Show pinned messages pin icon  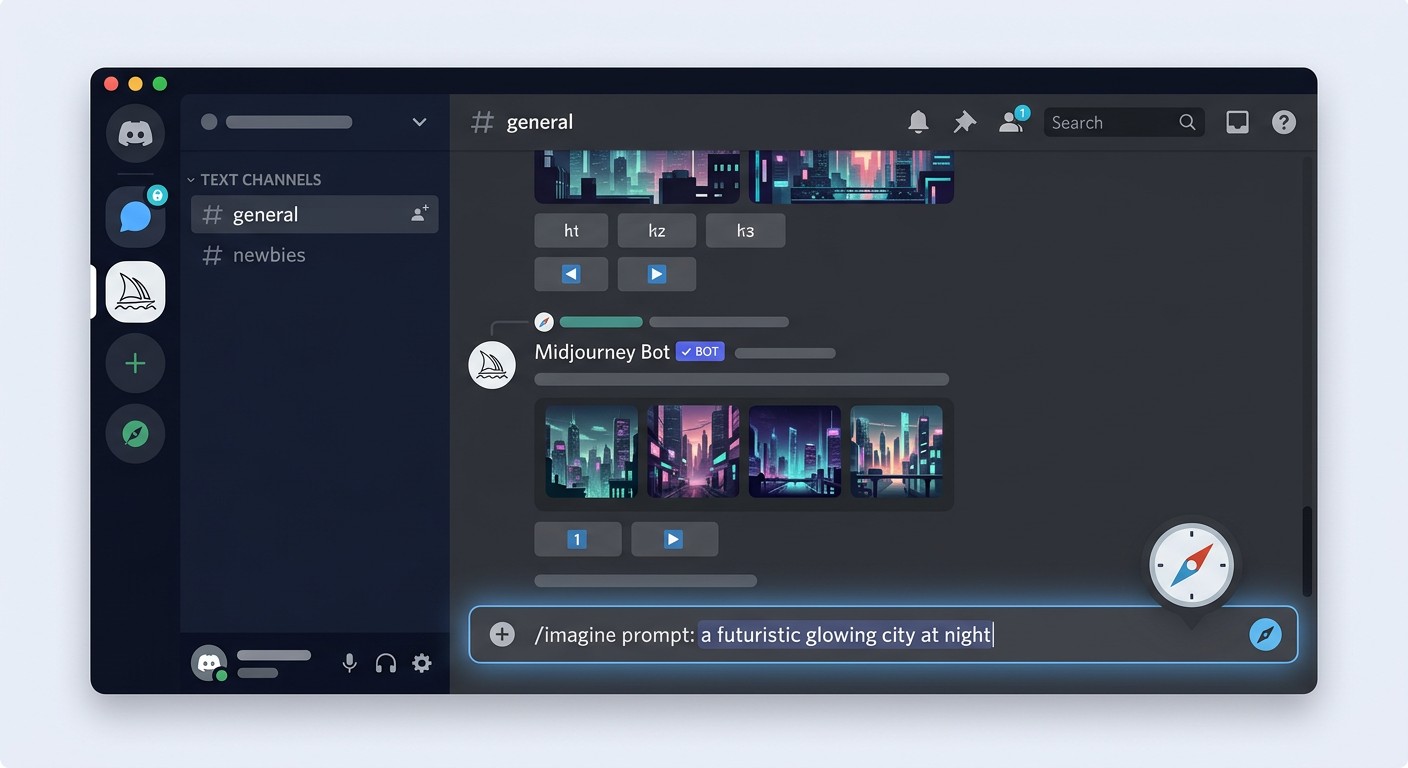964,122
